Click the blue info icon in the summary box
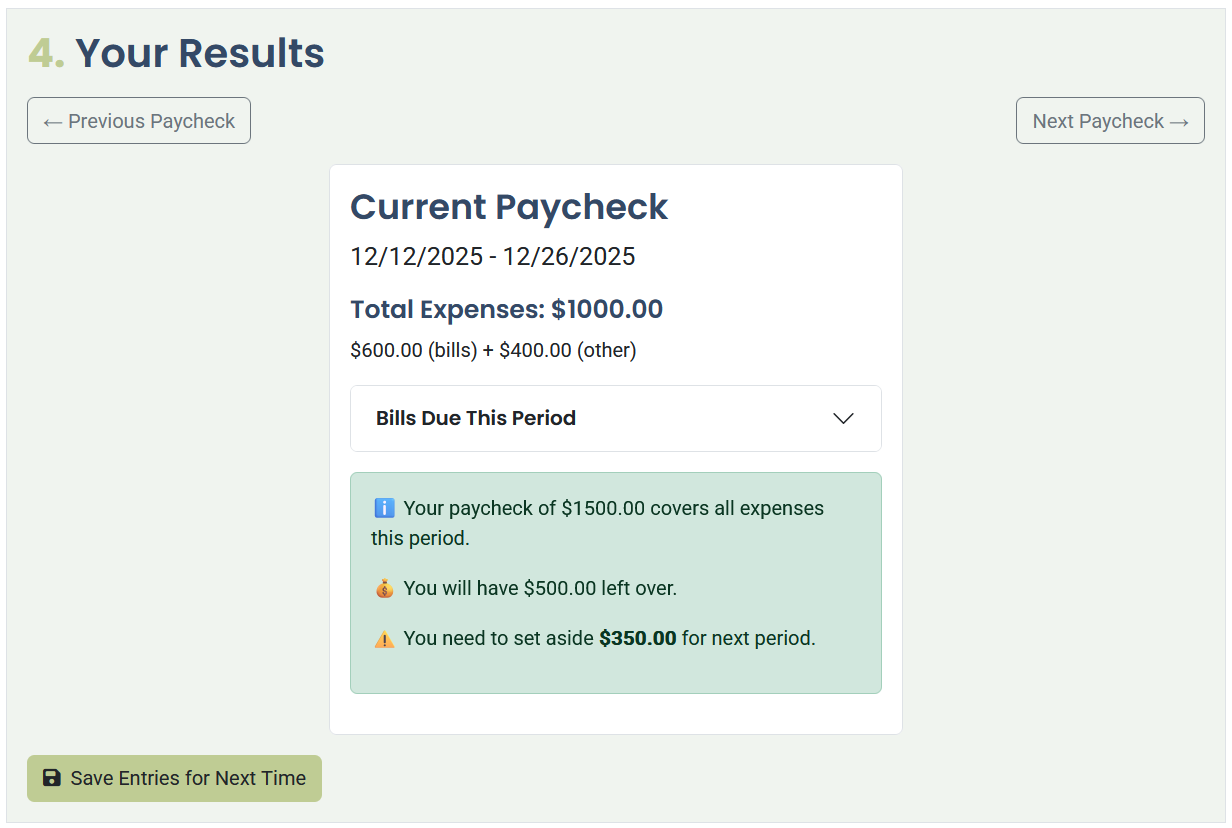Image resolution: width=1232 pixels, height=828 pixels. pos(384,508)
